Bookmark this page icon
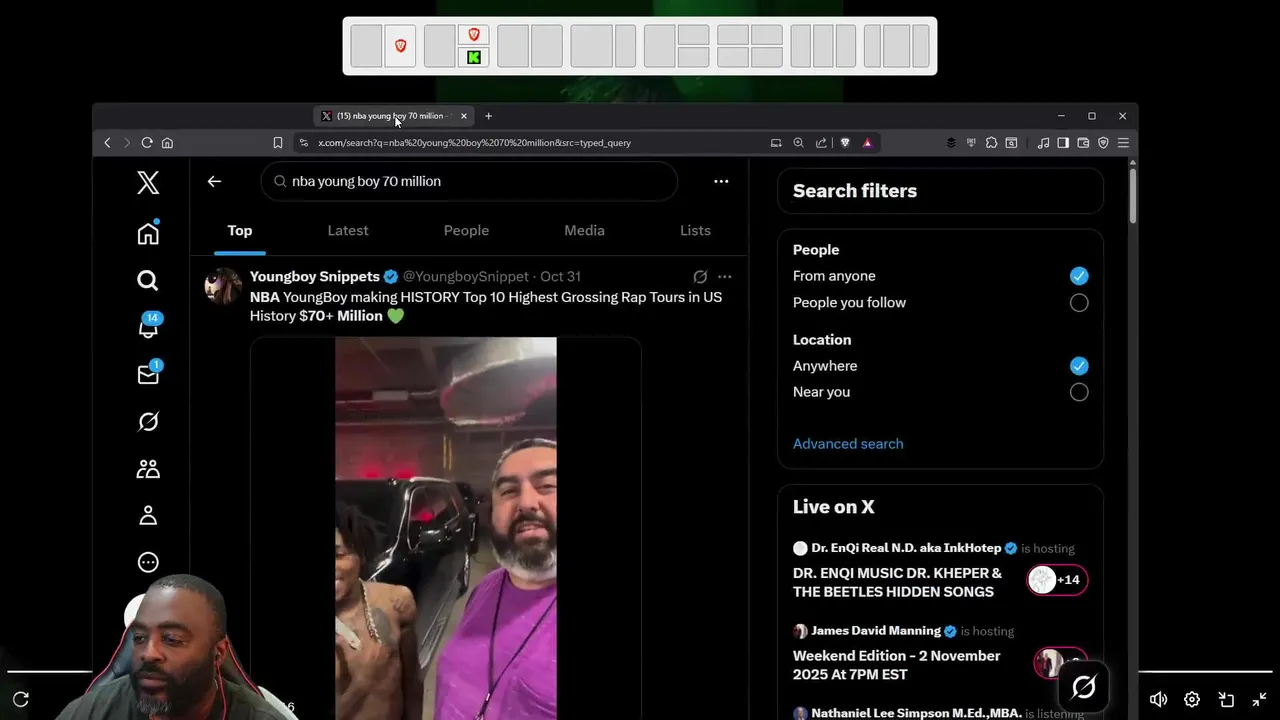Screen dimensions: 1280x720 (x=277, y=143)
